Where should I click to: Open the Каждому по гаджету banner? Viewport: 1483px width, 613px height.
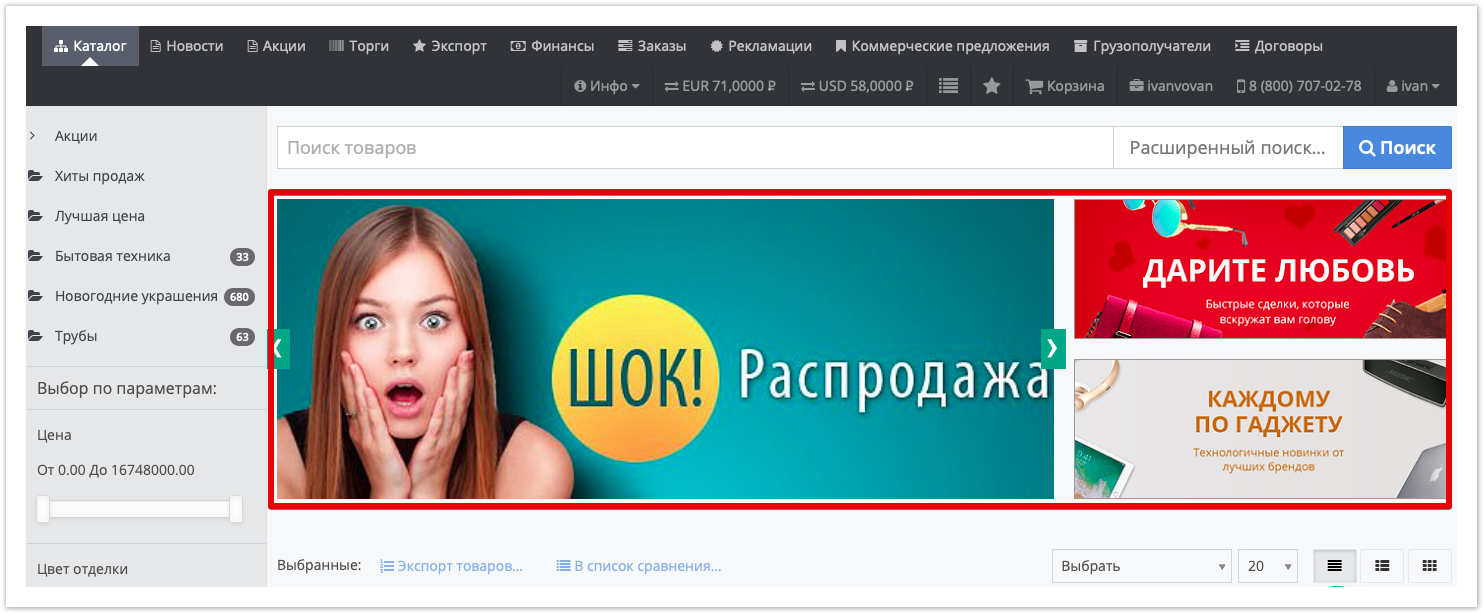[x=1260, y=429]
